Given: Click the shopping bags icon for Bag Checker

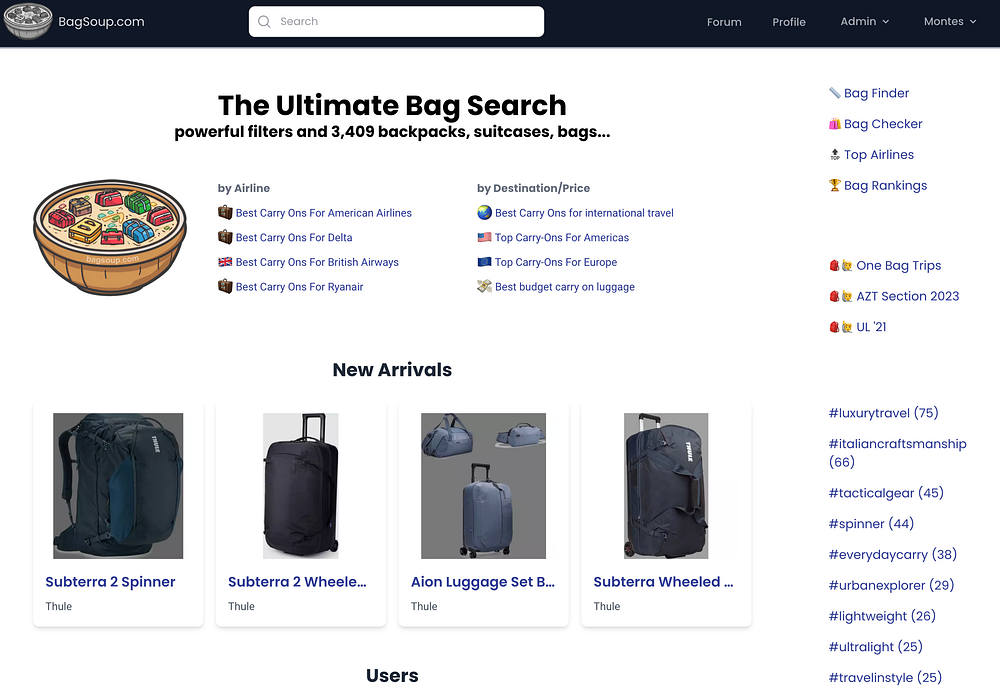Looking at the screenshot, I should [834, 124].
